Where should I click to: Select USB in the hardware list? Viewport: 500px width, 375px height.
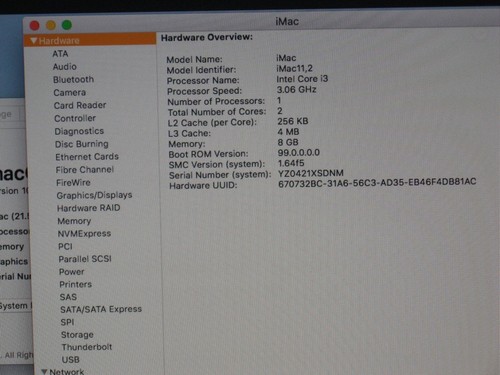[x=71, y=360]
